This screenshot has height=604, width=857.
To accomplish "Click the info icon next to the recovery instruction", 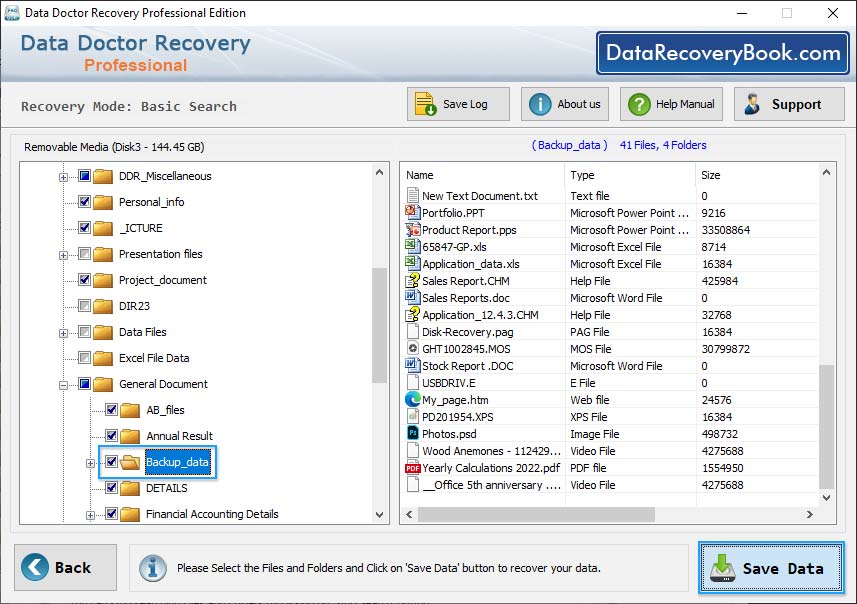I will [152, 568].
